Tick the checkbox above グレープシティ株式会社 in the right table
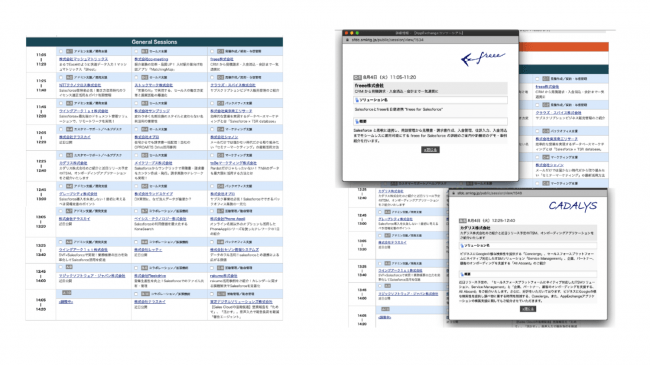Image resolution: width=650 pixels, height=365 pixels. coord(380,212)
